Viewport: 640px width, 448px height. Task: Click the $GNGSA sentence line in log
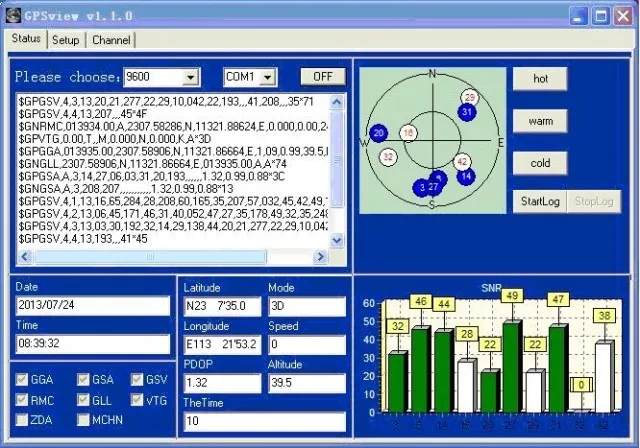pyautogui.click(x=126, y=189)
